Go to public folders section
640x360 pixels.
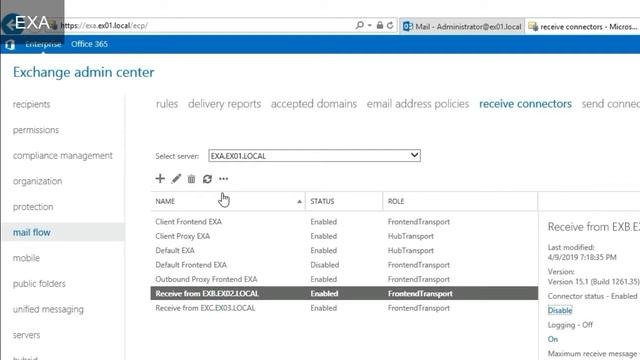tap(39, 284)
